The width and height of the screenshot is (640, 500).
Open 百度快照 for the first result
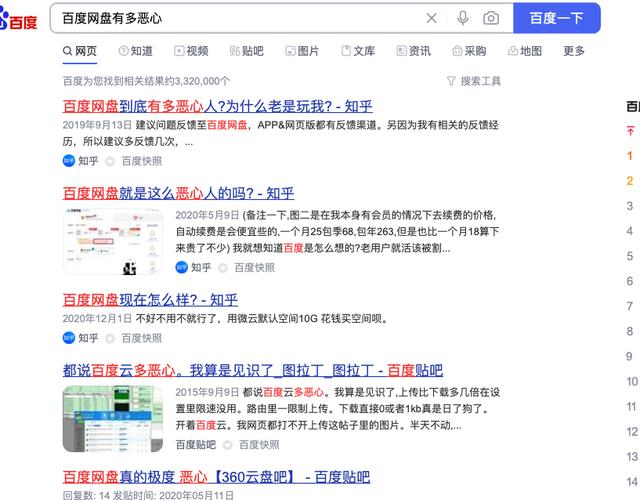[142, 161]
